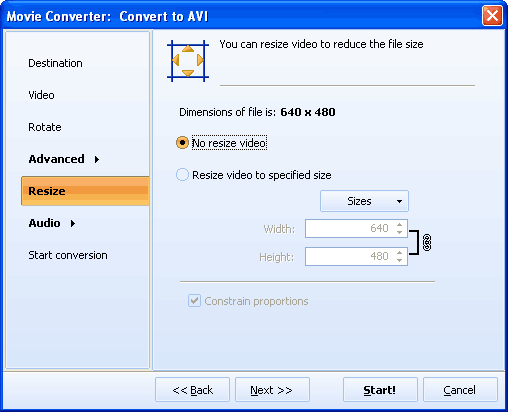This screenshot has width=508, height=412.
Task: Decrease height using the down spinner arrow
Action: [399, 260]
